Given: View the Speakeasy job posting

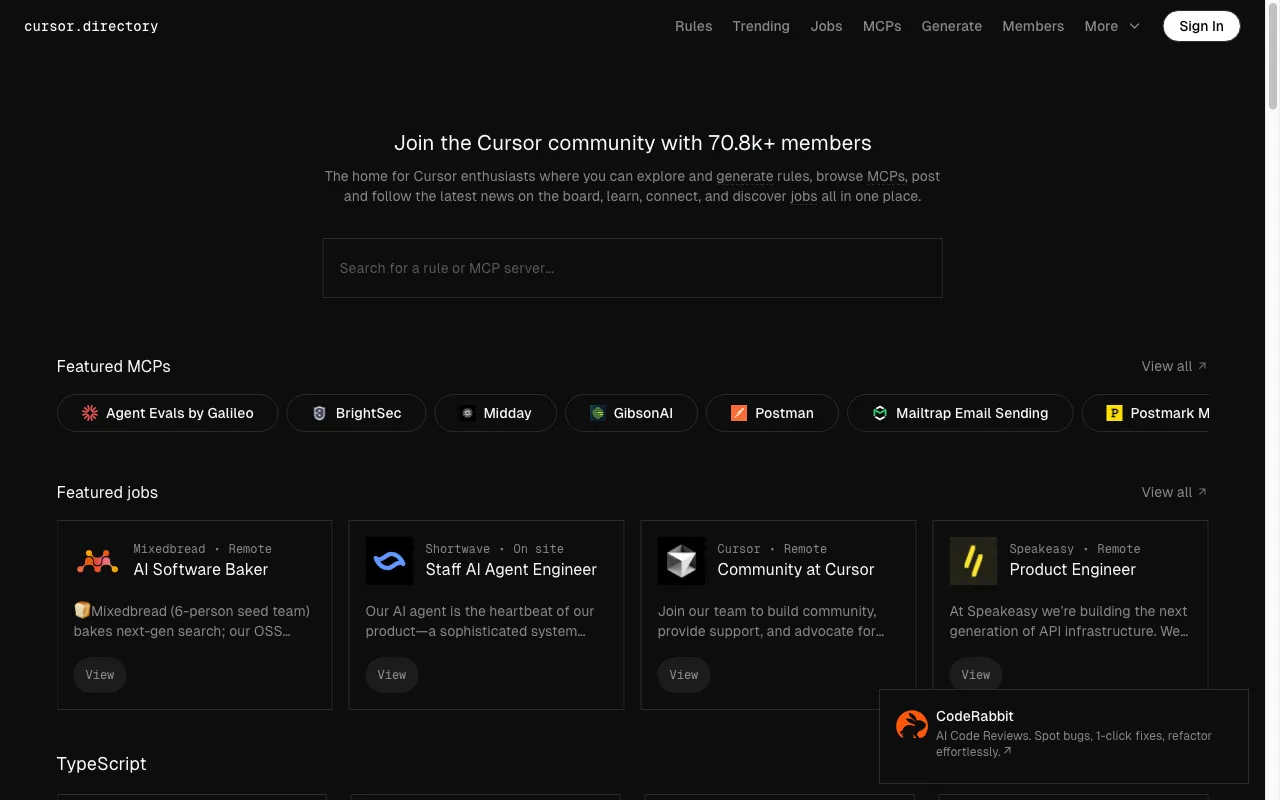Looking at the screenshot, I should pyautogui.click(x=976, y=675).
